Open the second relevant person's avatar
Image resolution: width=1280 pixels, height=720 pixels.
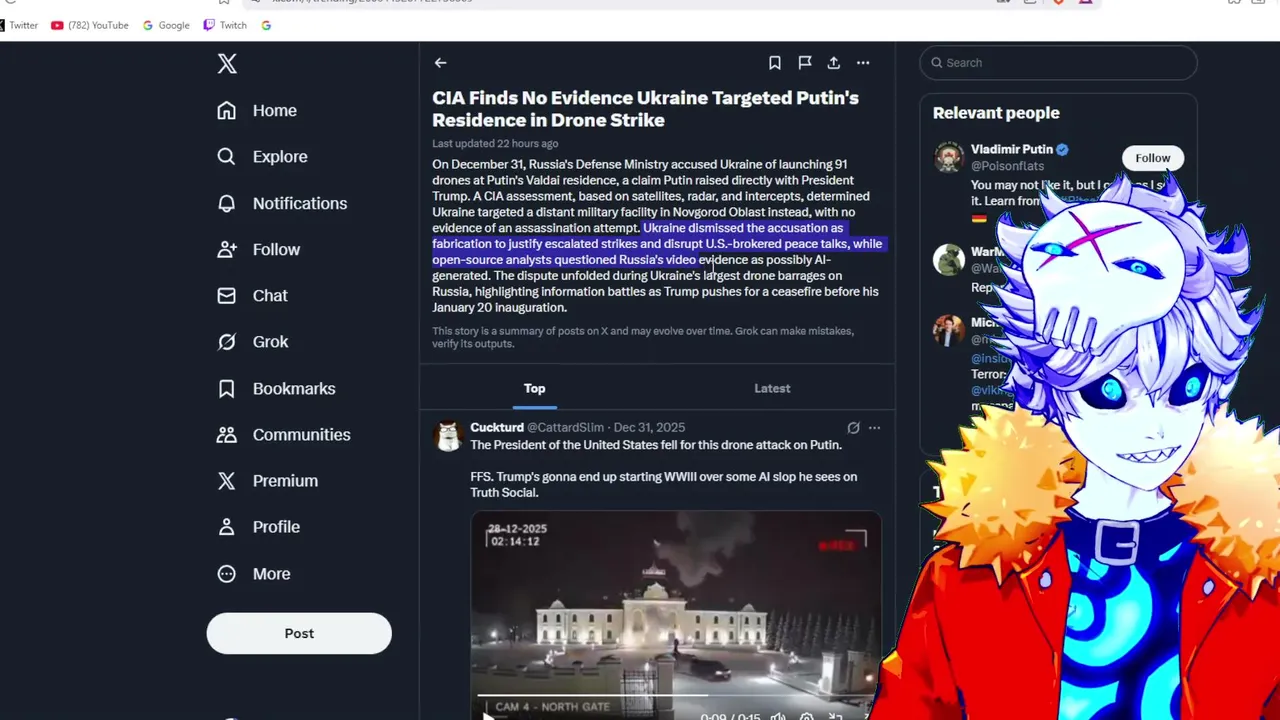[x=949, y=260]
